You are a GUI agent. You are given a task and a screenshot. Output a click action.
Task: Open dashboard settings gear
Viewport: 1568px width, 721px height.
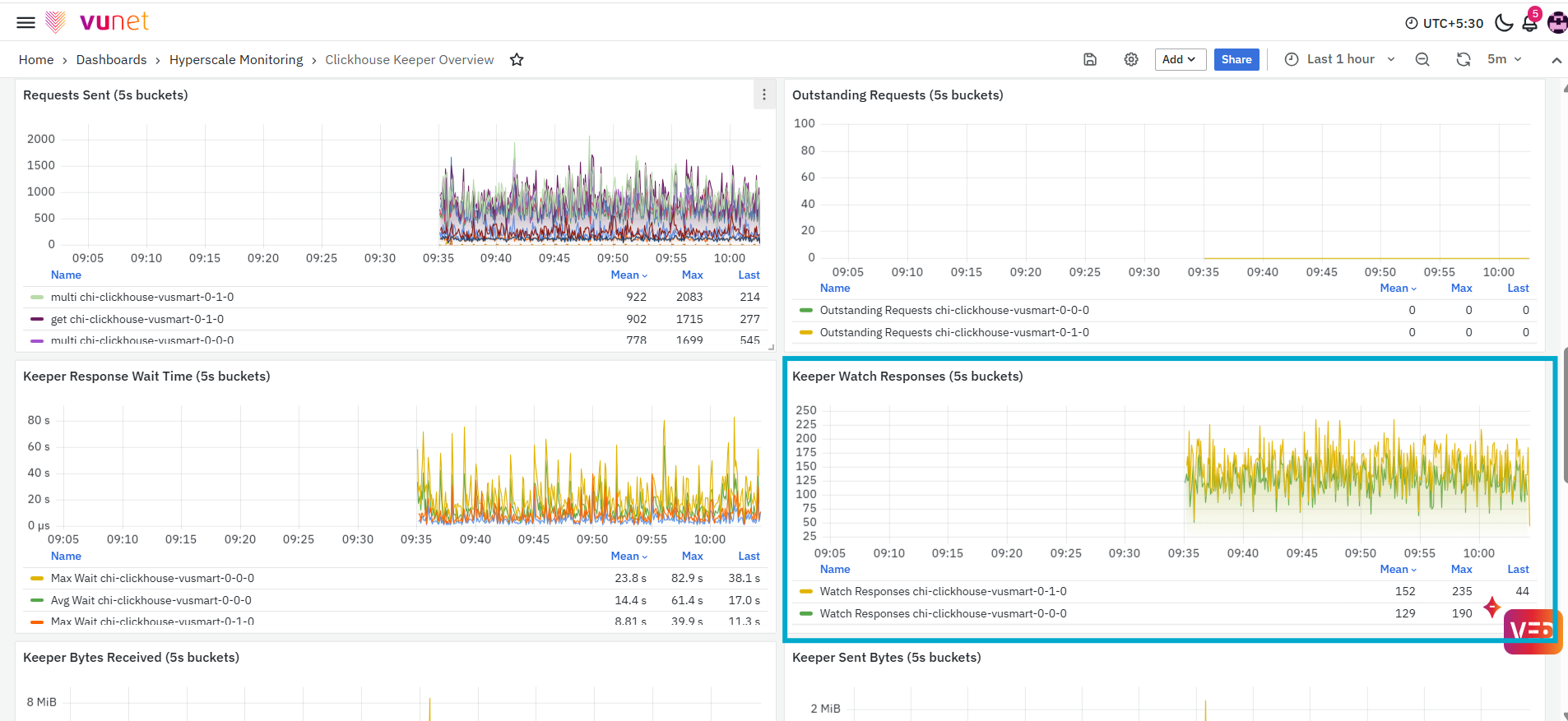point(1131,59)
